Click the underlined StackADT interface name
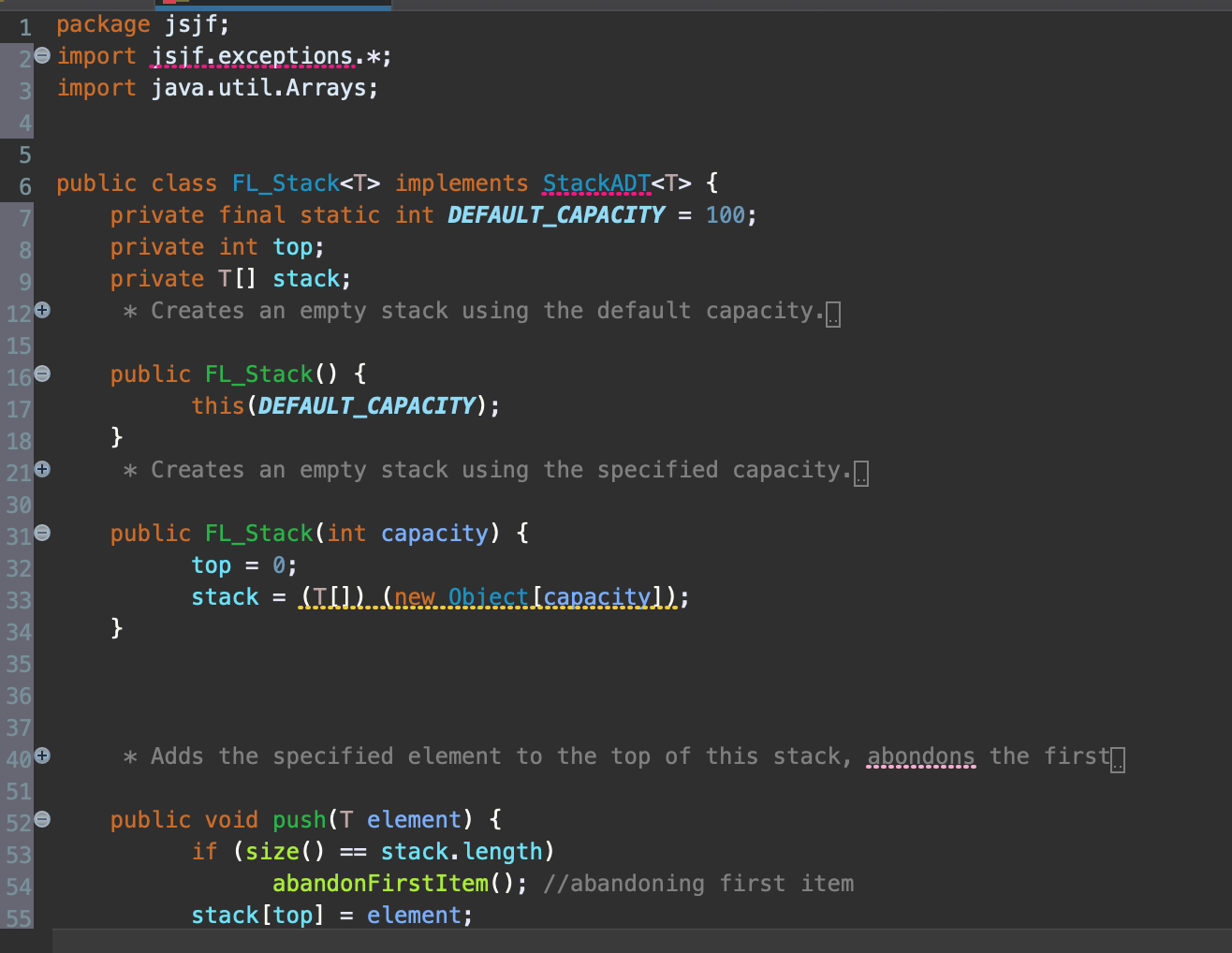The height and width of the screenshot is (953, 1232). 596,183
